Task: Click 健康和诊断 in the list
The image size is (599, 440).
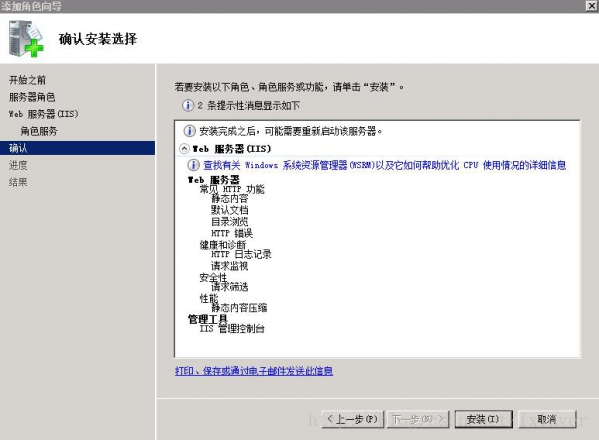Action: [223, 244]
